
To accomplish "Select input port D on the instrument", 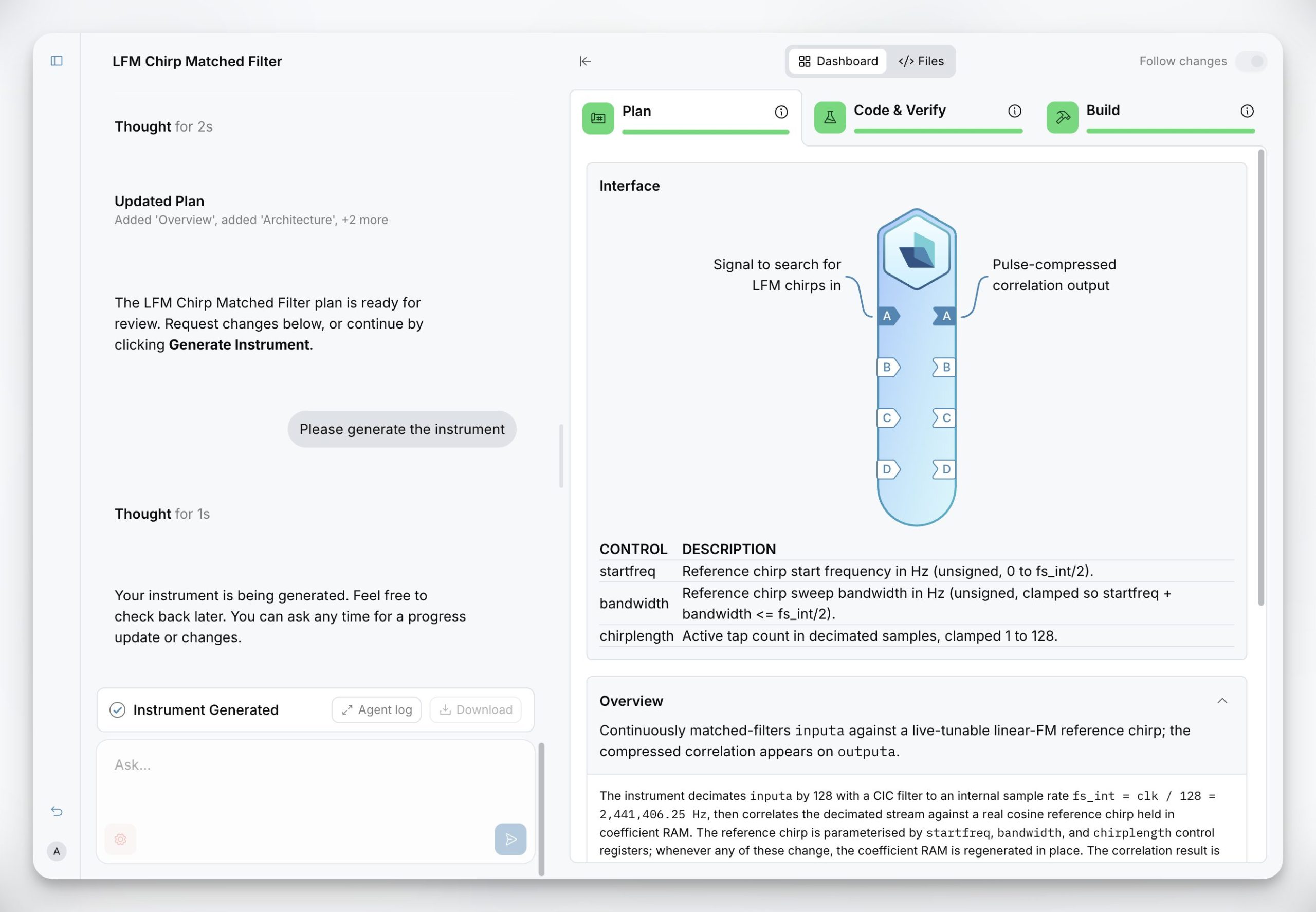I will click(888, 469).
